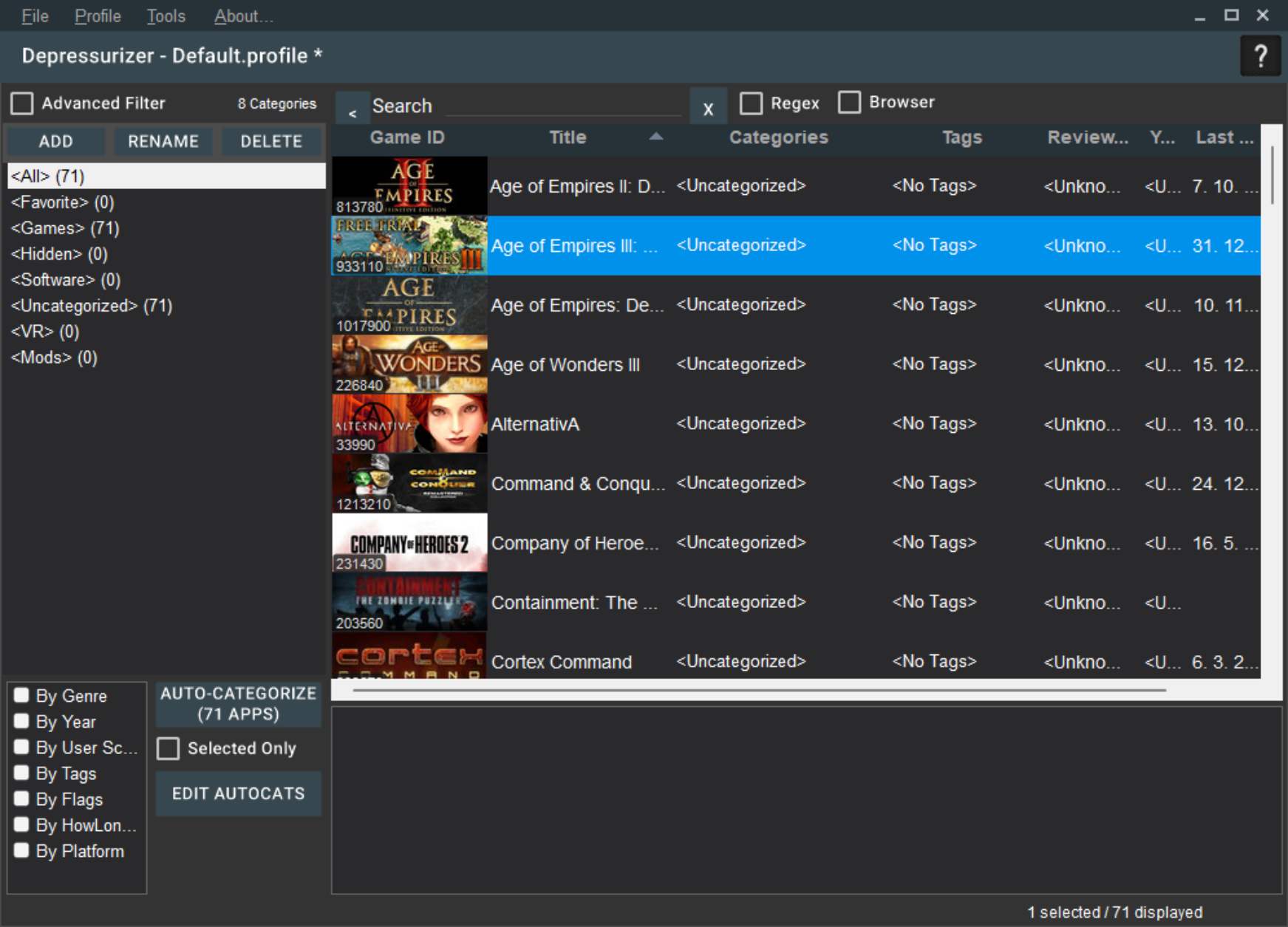The height and width of the screenshot is (927, 1288).
Task: Select the <Uncategorized> category in list
Action: pos(91,306)
